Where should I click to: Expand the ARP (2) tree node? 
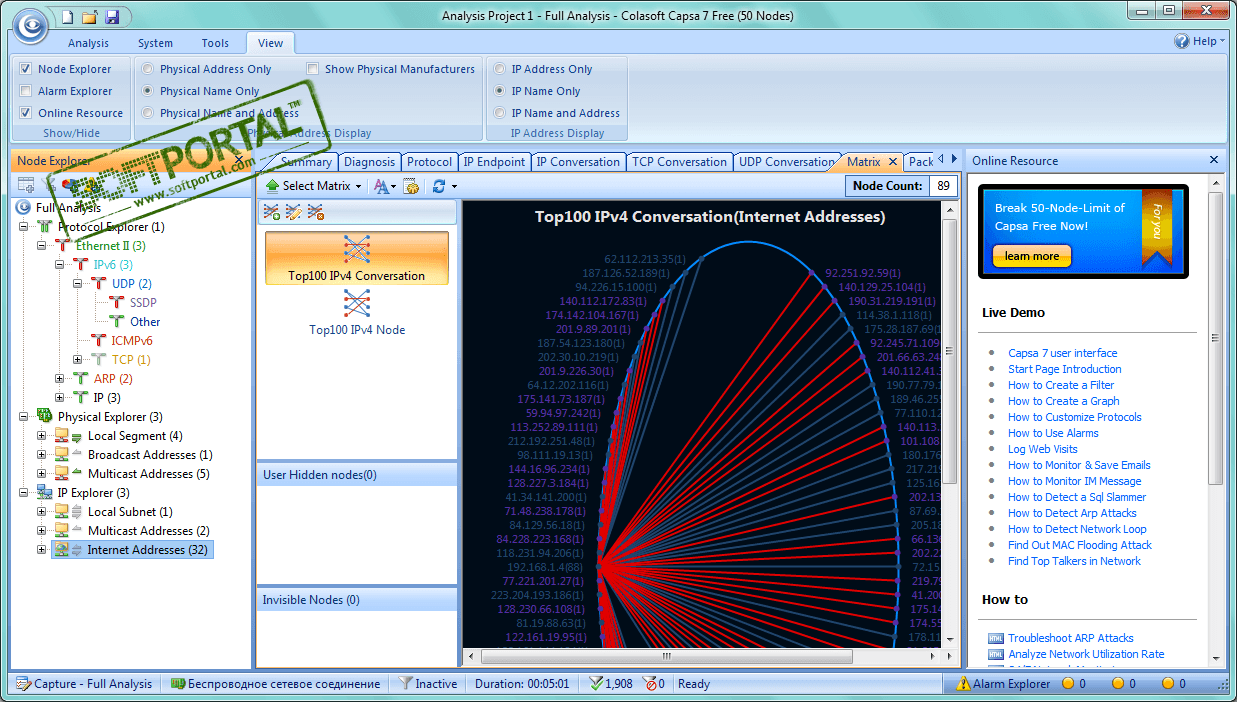click(x=60, y=379)
